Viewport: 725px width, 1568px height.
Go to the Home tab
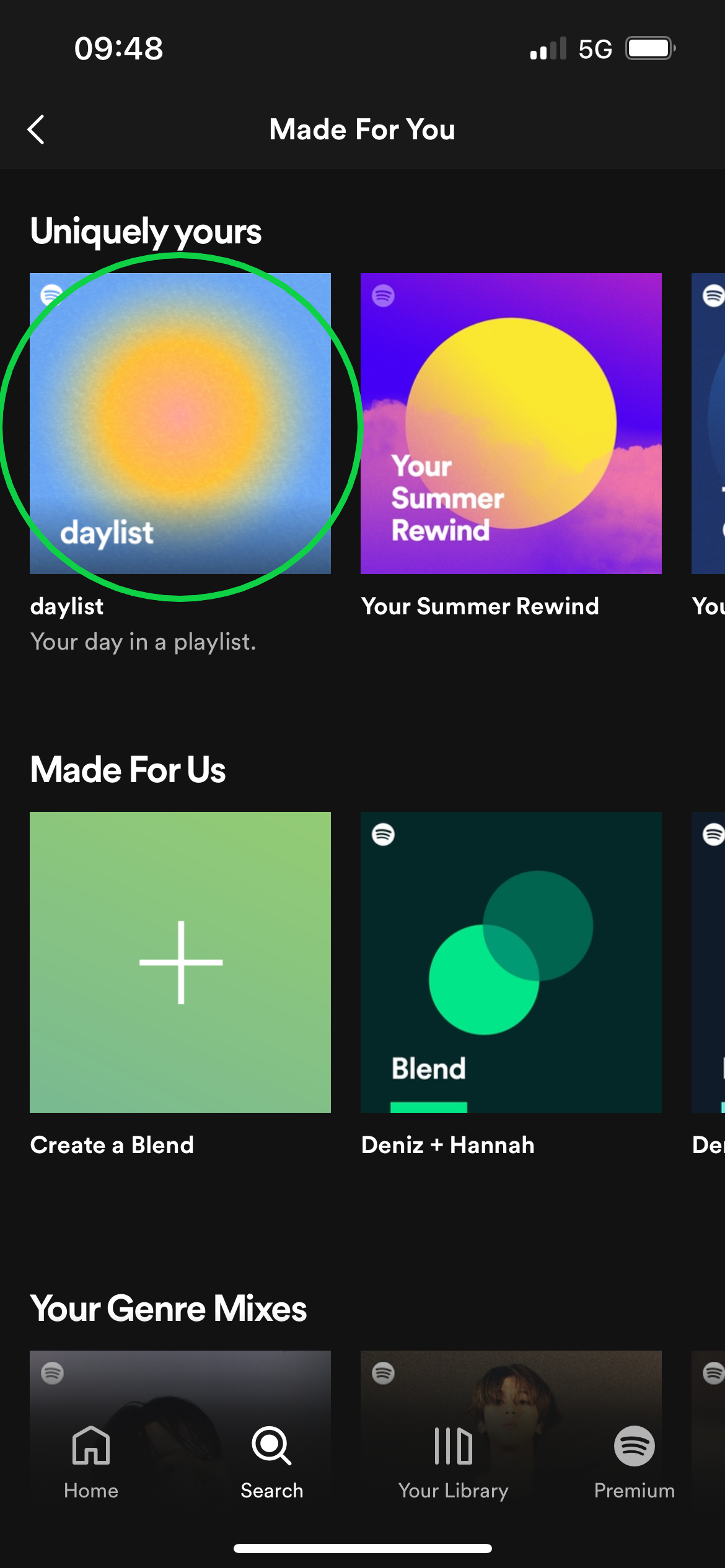[91, 1463]
